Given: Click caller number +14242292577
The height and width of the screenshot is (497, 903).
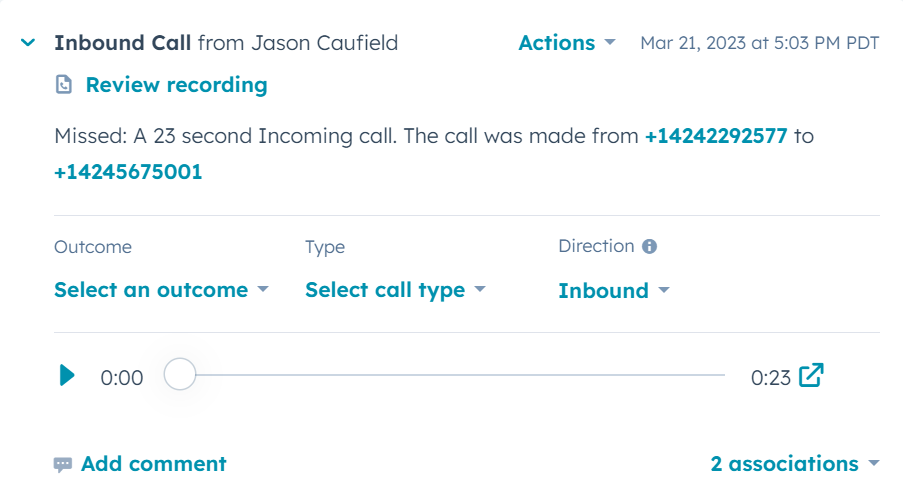Looking at the screenshot, I should coord(716,136).
